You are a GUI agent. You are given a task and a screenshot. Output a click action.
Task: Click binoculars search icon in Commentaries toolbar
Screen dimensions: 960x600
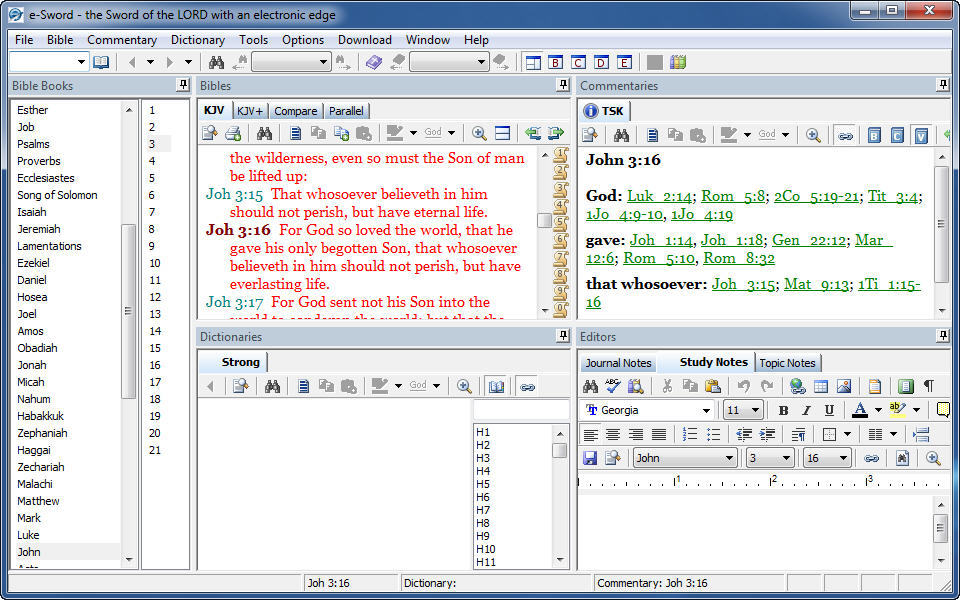coord(621,135)
